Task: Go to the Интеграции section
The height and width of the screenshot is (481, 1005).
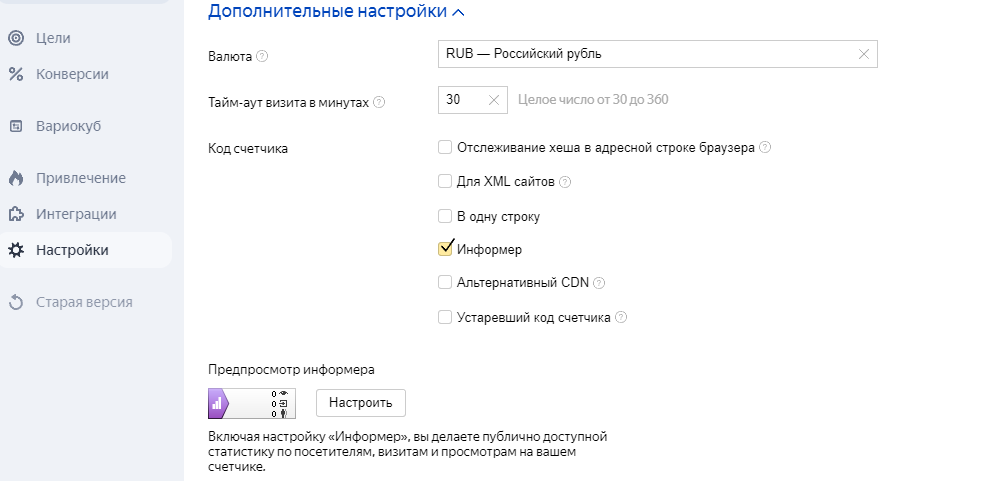Action: coord(76,214)
